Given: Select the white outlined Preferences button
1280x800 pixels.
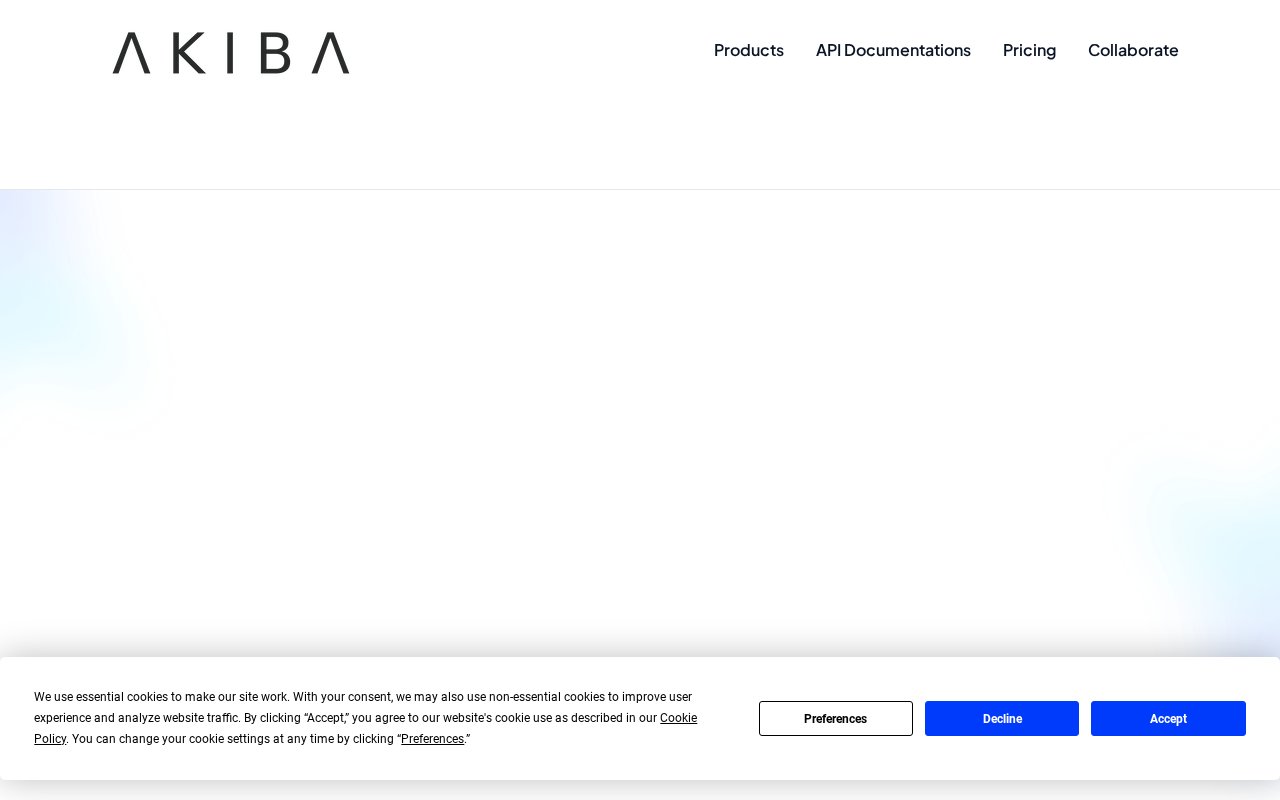Looking at the screenshot, I should click(x=836, y=718).
